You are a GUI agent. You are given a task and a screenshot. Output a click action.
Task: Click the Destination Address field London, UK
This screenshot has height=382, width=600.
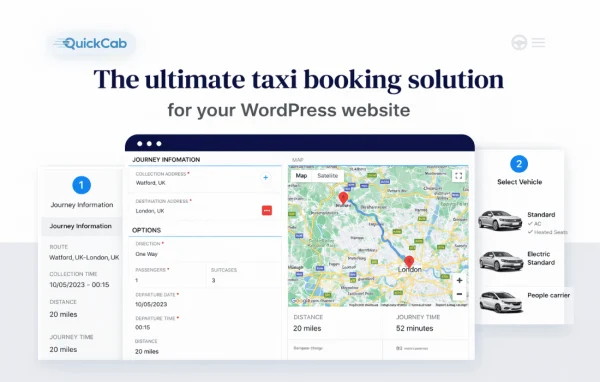pos(205,207)
